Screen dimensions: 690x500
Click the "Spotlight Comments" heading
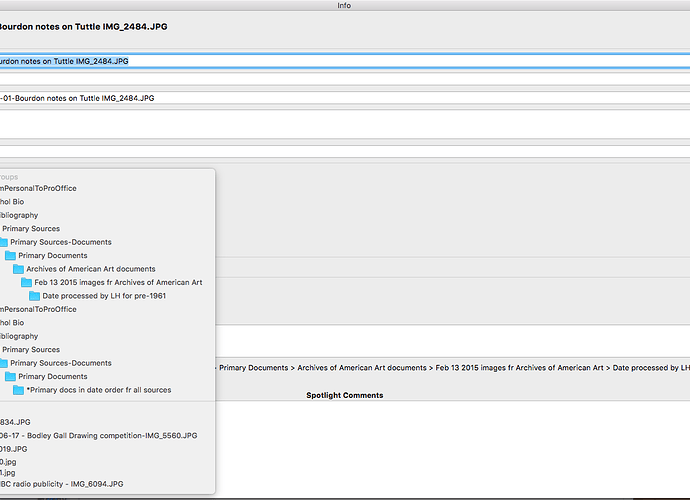tap(345, 395)
